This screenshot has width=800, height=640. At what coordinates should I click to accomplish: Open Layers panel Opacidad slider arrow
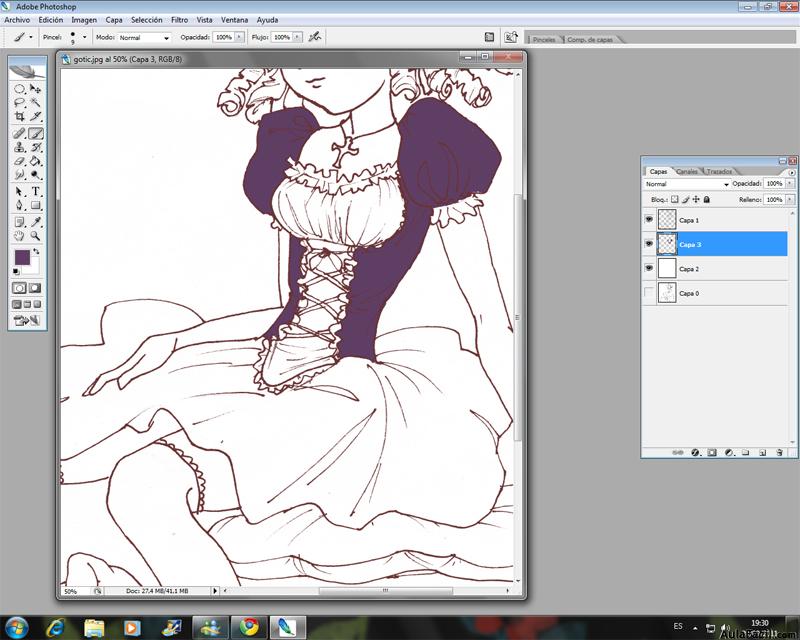tap(790, 183)
